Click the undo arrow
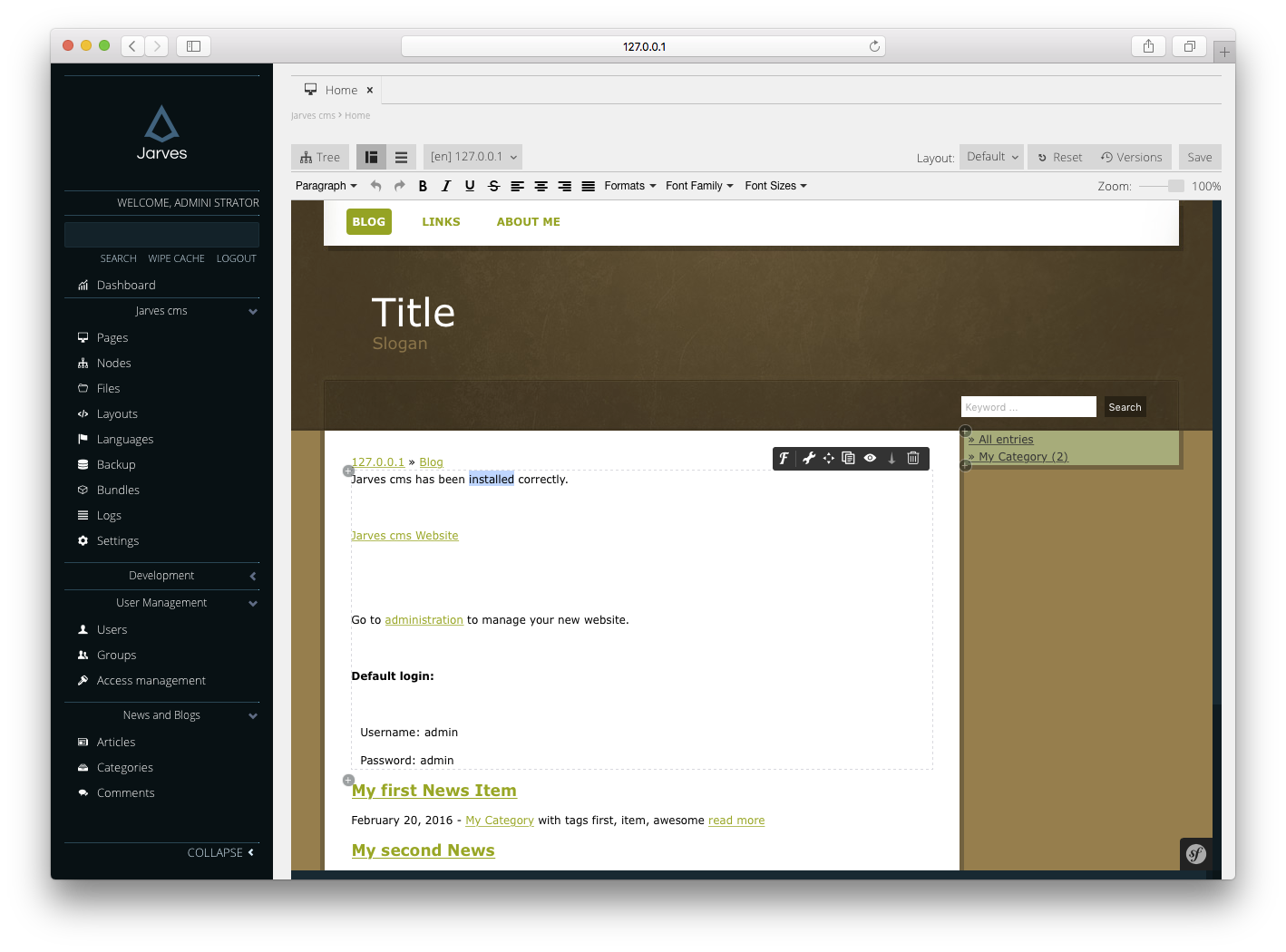 tap(375, 186)
